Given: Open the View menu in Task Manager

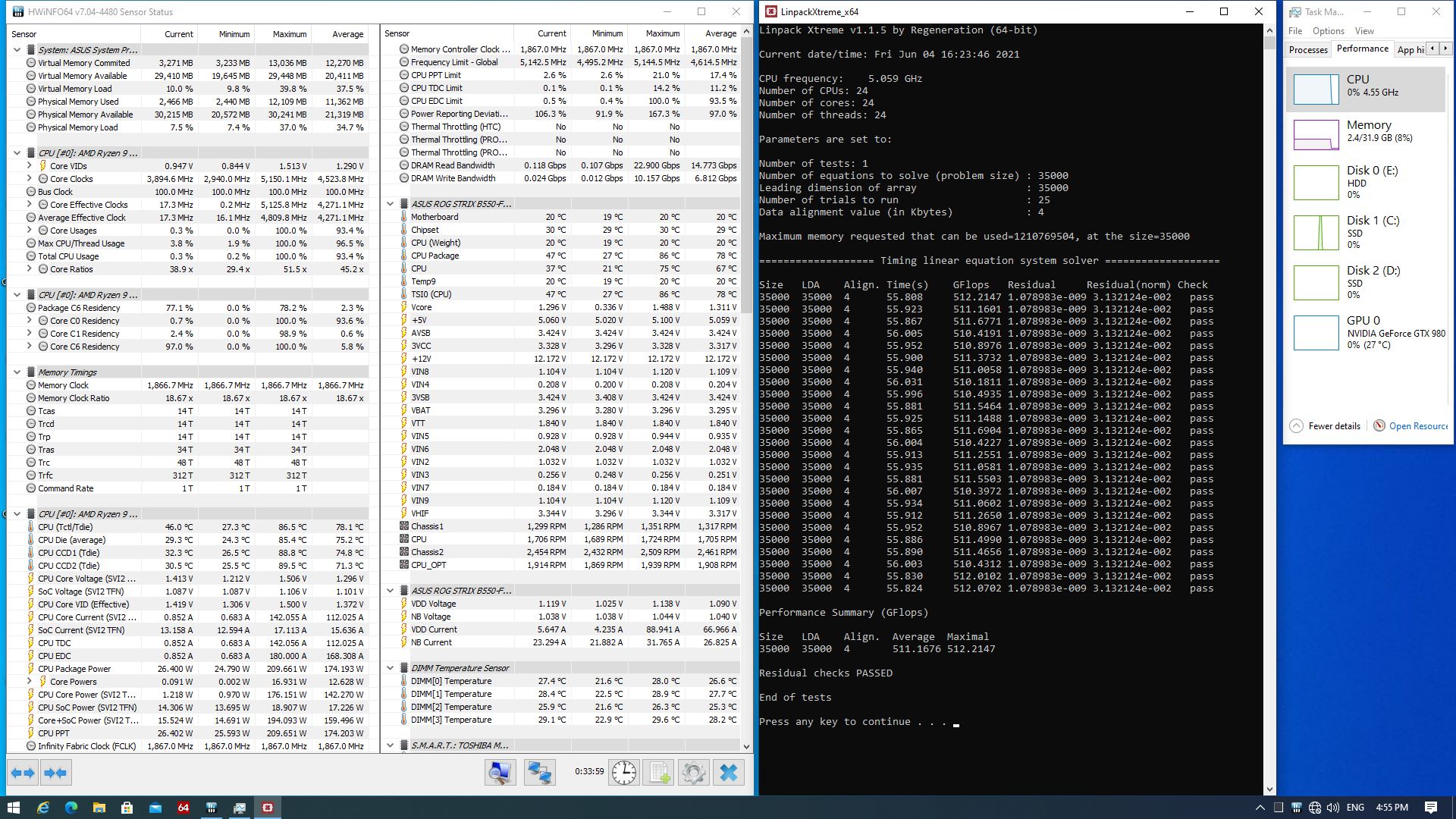Looking at the screenshot, I should (x=1364, y=31).
